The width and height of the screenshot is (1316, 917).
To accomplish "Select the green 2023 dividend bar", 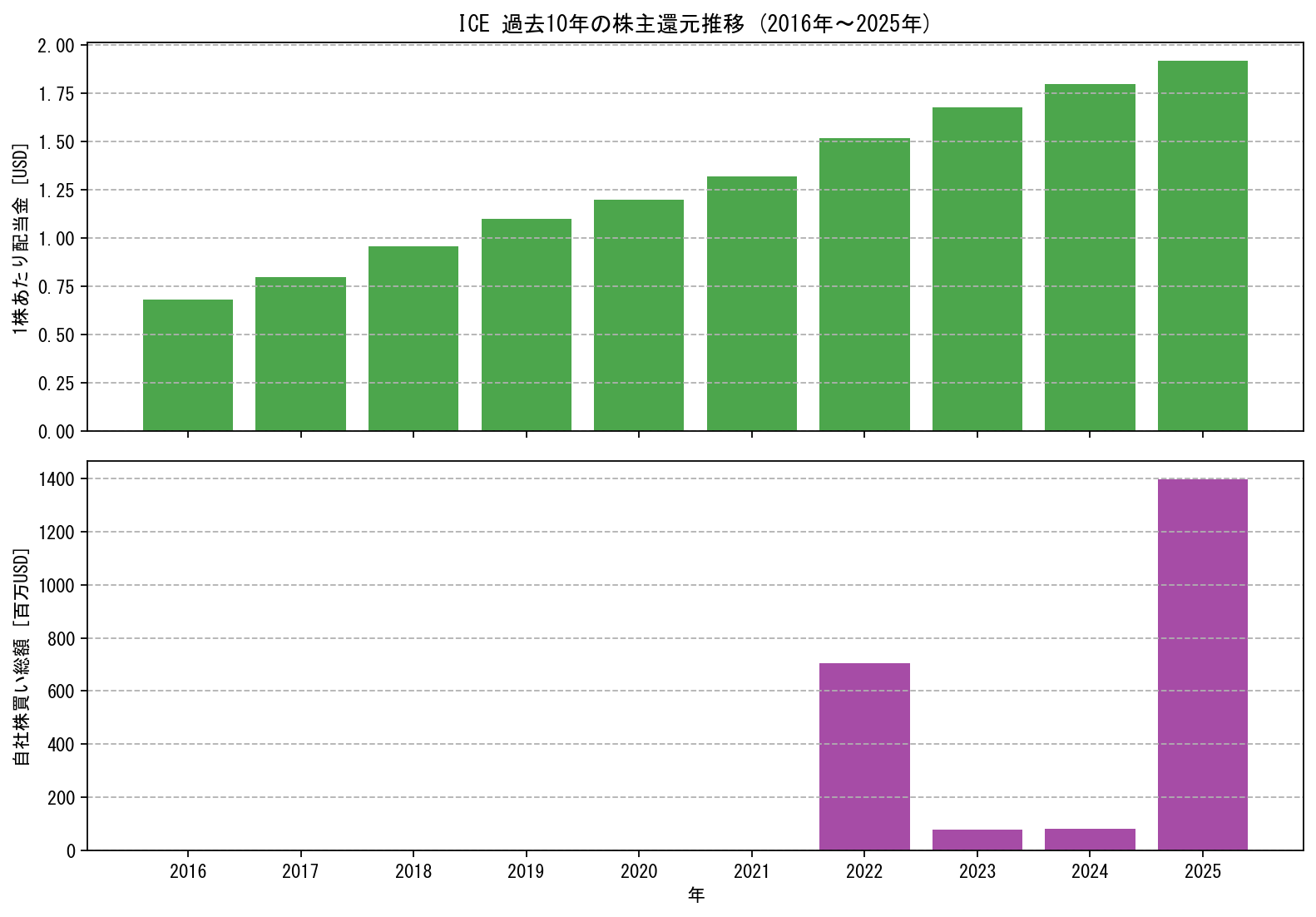I will 977,270.
